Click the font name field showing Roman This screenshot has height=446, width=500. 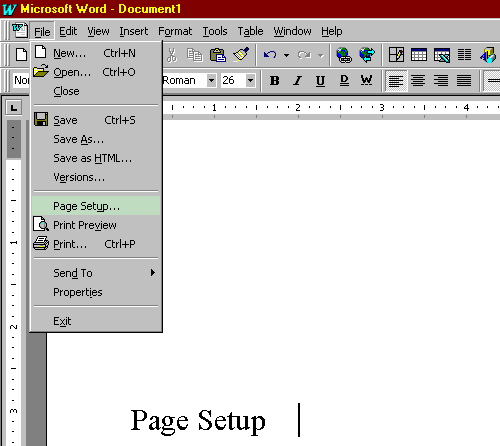point(184,80)
